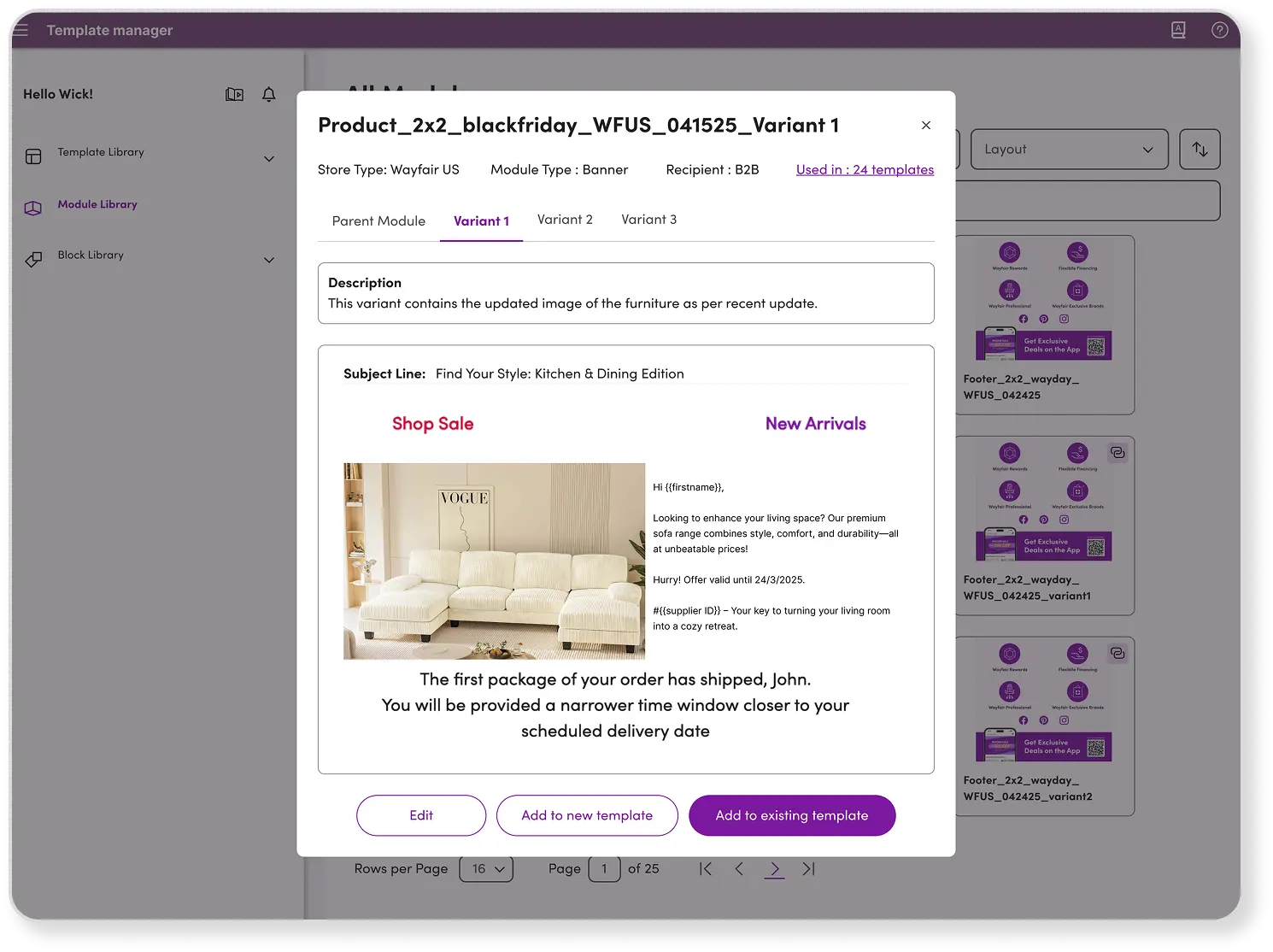Jump to first page arrow
1273x952 pixels.
click(705, 868)
